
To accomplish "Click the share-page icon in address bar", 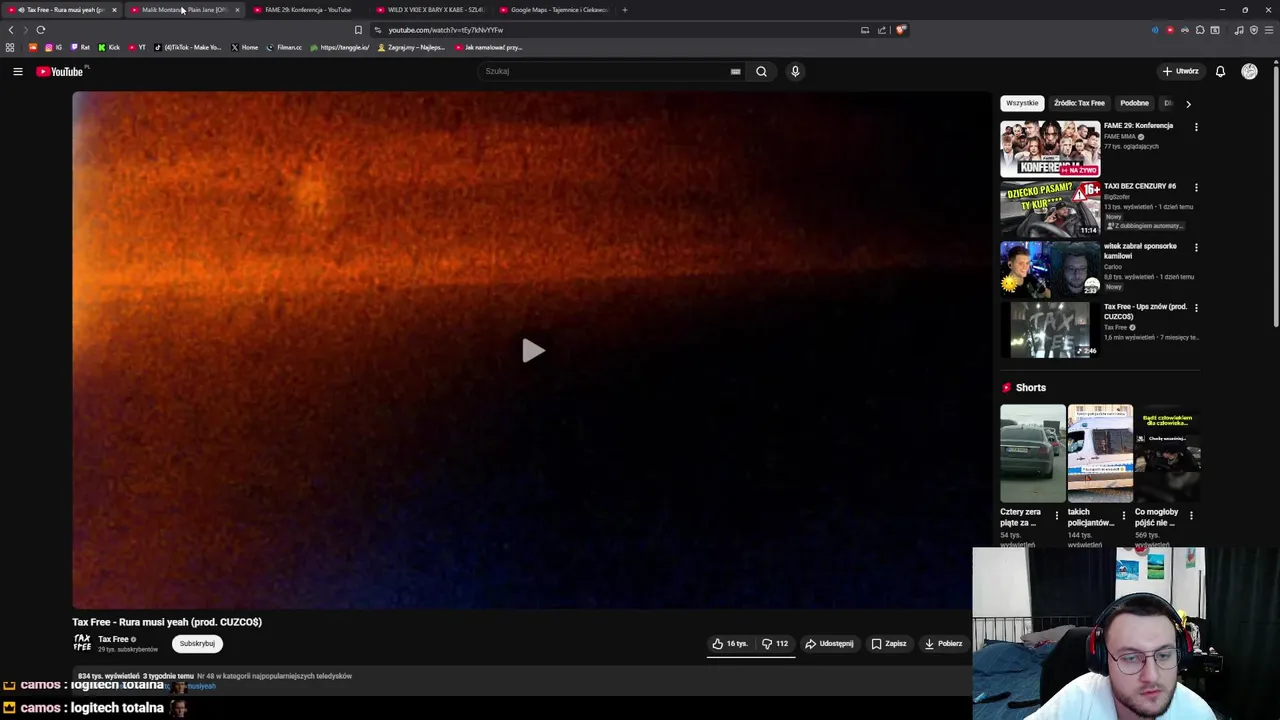I will click(882, 30).
